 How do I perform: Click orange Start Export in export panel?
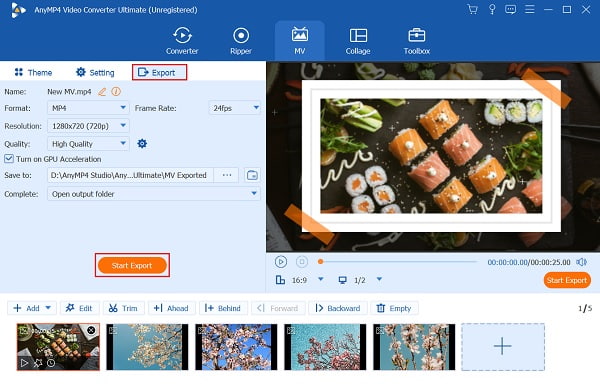(x=132, y=265)
